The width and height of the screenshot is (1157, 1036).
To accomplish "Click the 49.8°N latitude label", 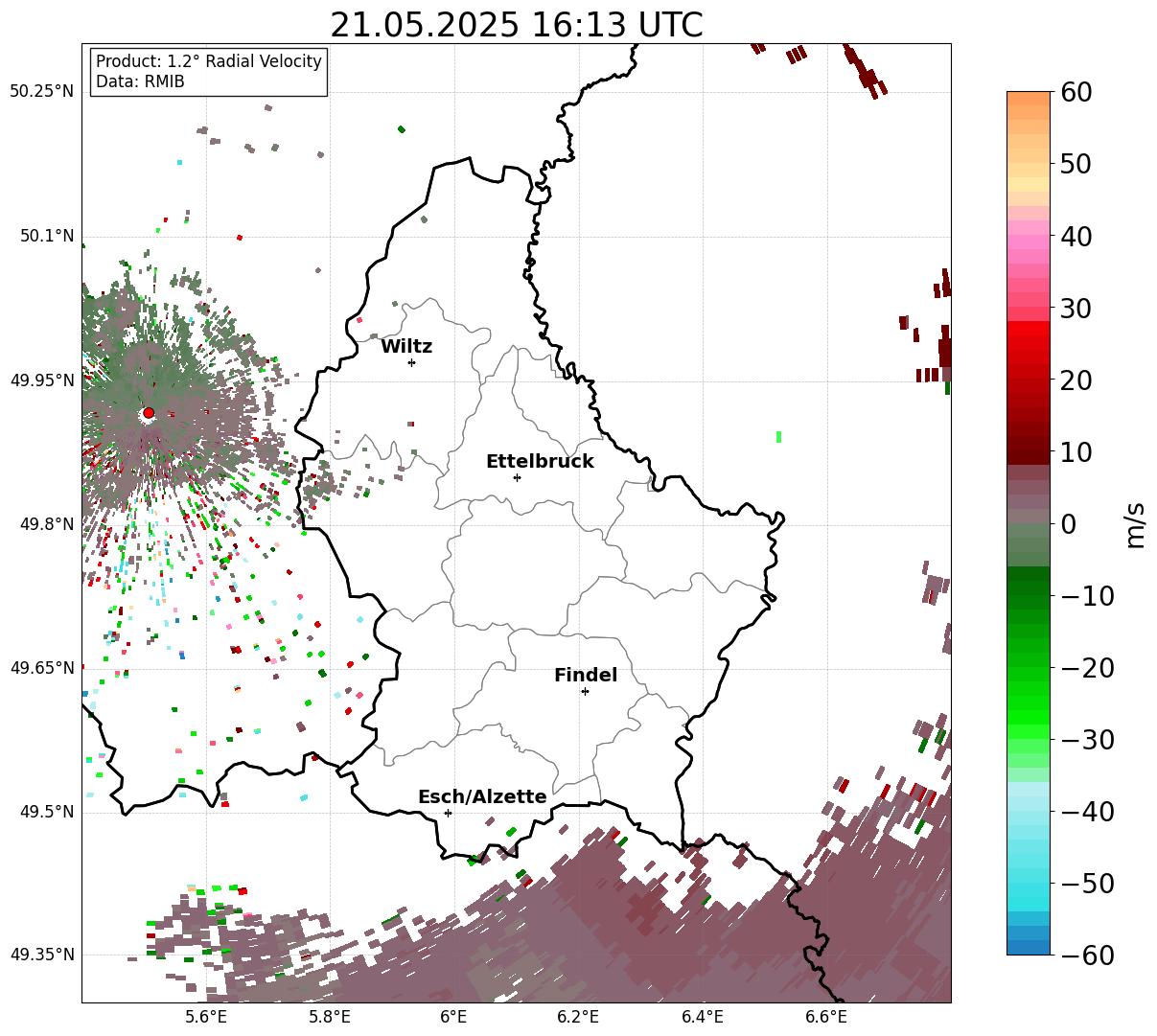I will 46,524.
